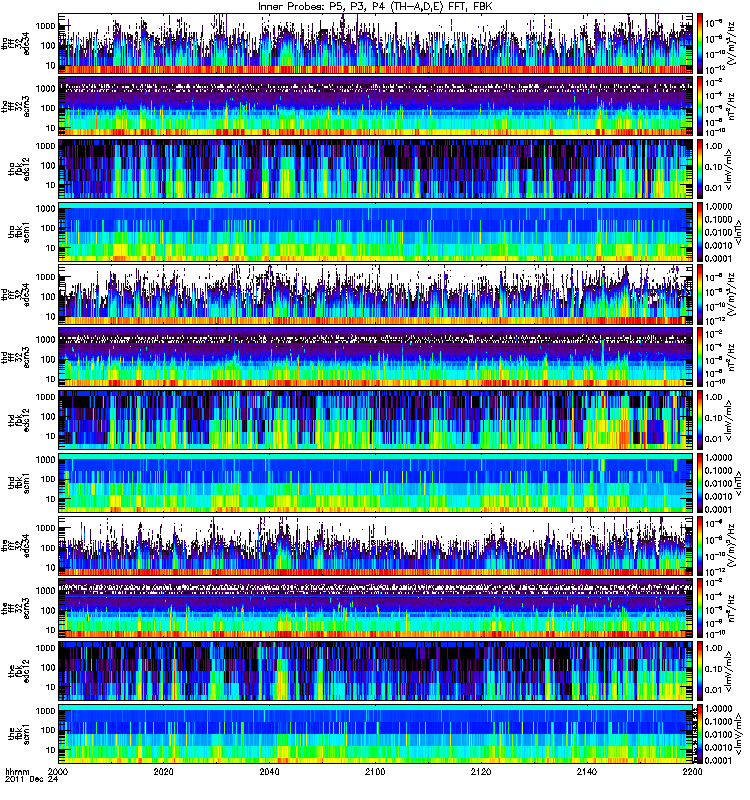Click the color bar beside tha fbk scm1 panel

pyautogui.click(x=700, y=232)
